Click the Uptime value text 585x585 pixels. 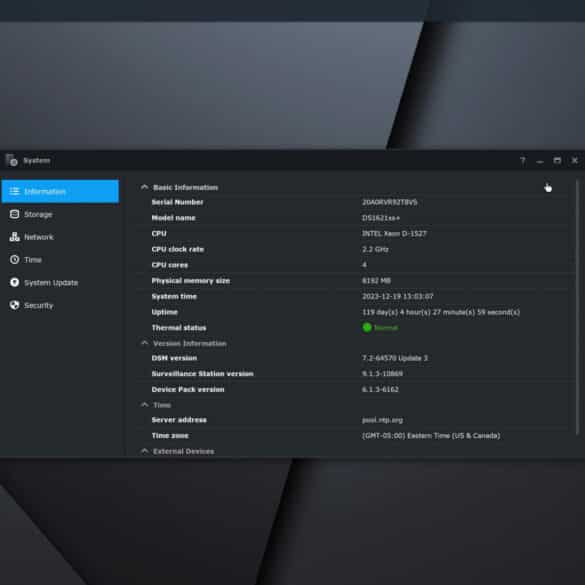pyautogui.click(x=441, y=312)
